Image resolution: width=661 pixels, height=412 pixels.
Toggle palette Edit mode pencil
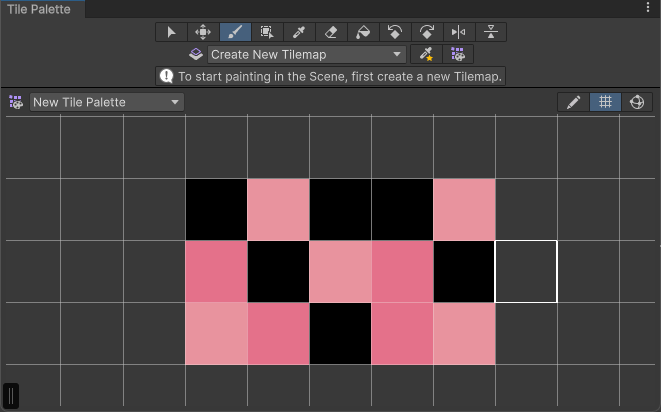coord(573,102)
